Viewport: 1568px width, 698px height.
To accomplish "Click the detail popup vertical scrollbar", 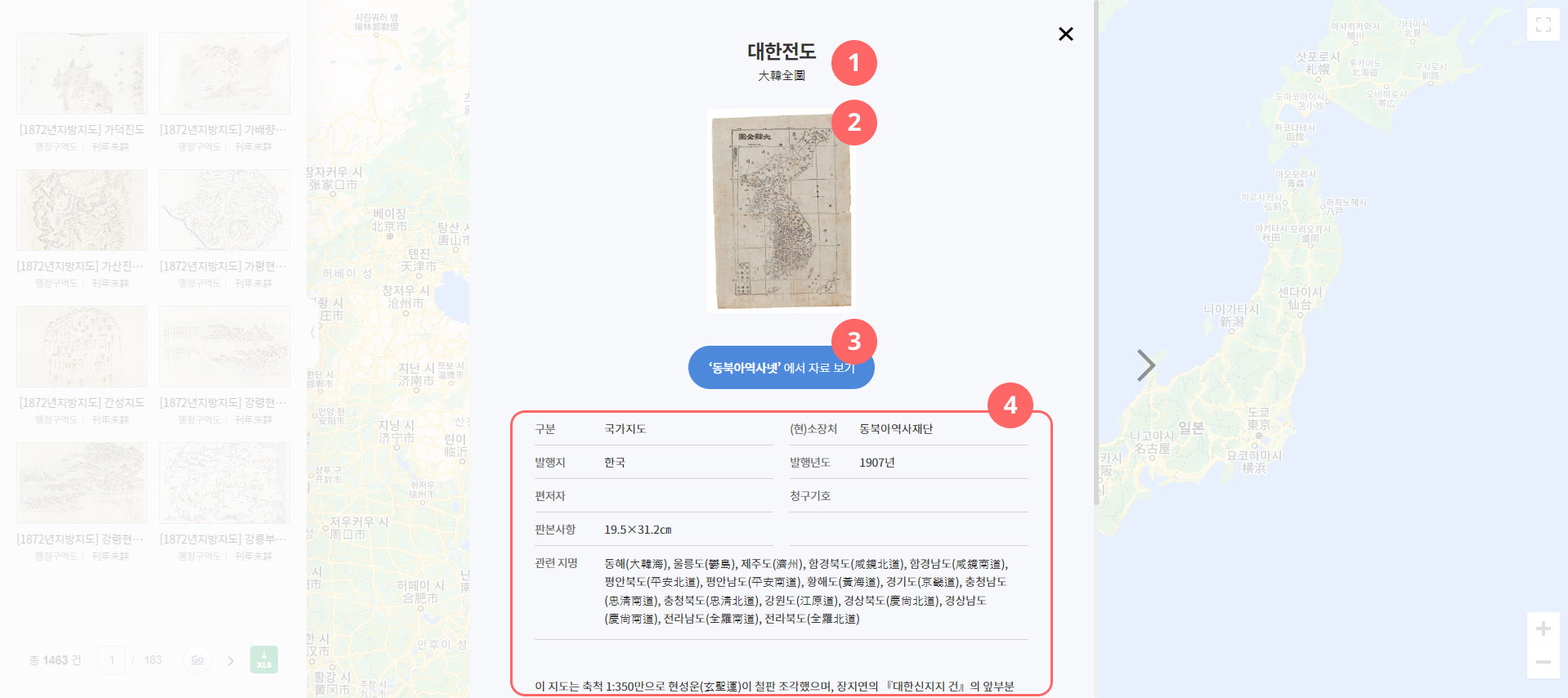I will (x=1095, y=252).
